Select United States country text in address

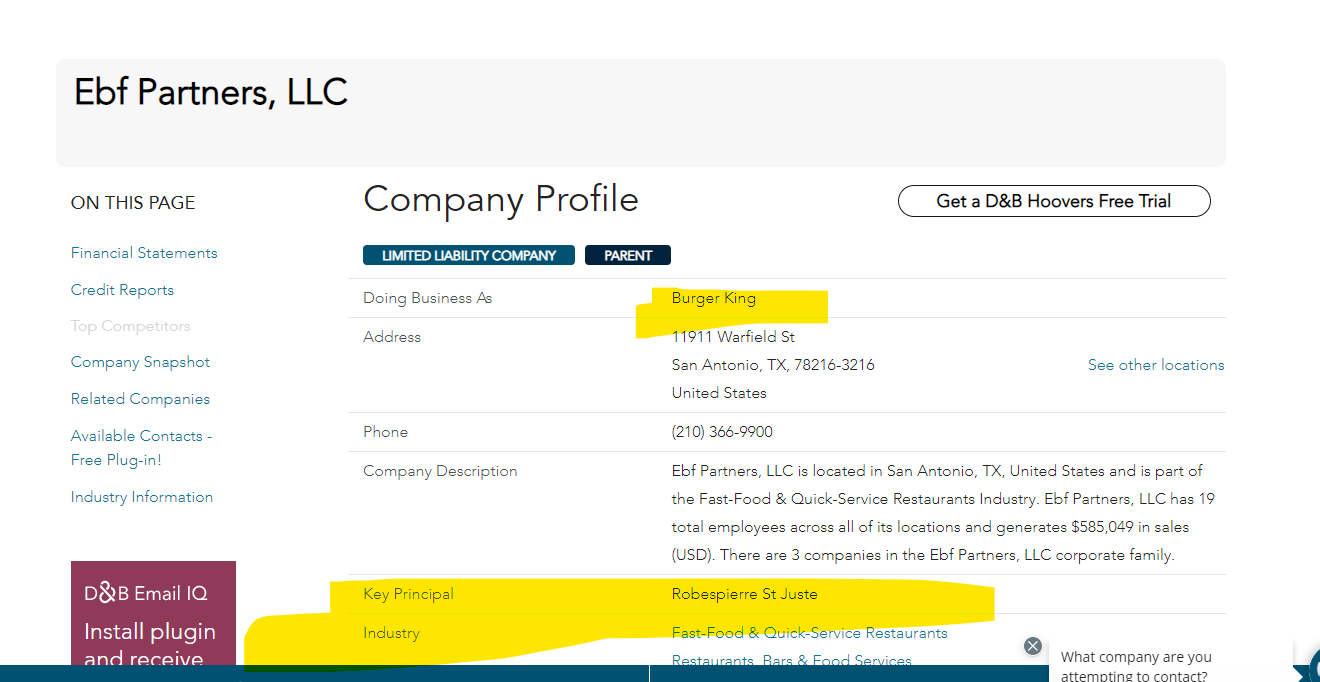pyautogui.click(x=719, y=393)
